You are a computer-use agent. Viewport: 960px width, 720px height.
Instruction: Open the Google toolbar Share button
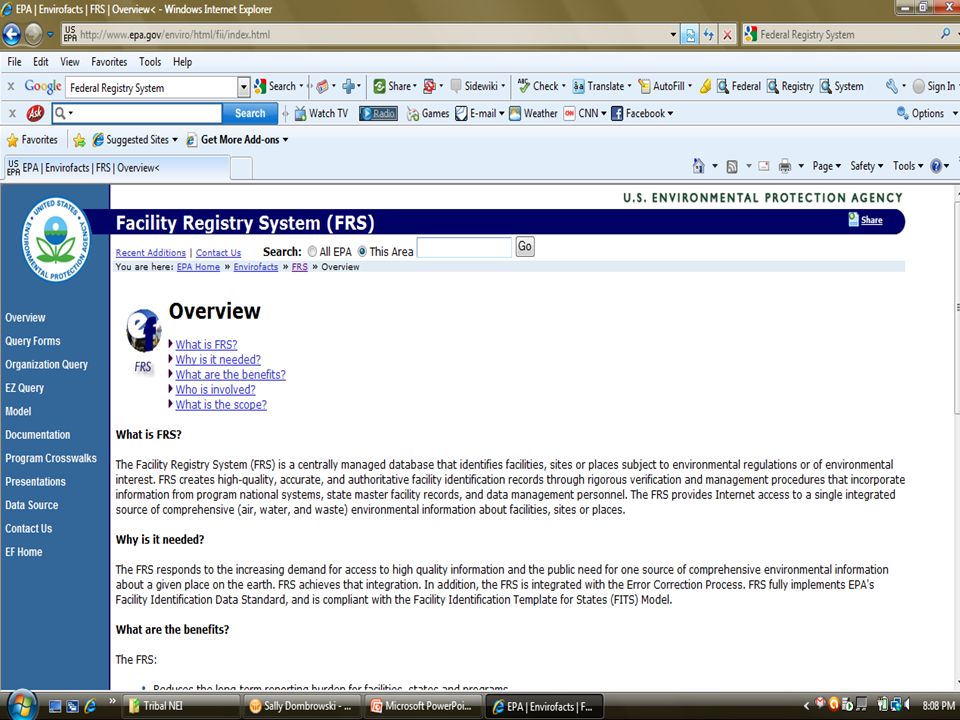(x=394, y=86)
